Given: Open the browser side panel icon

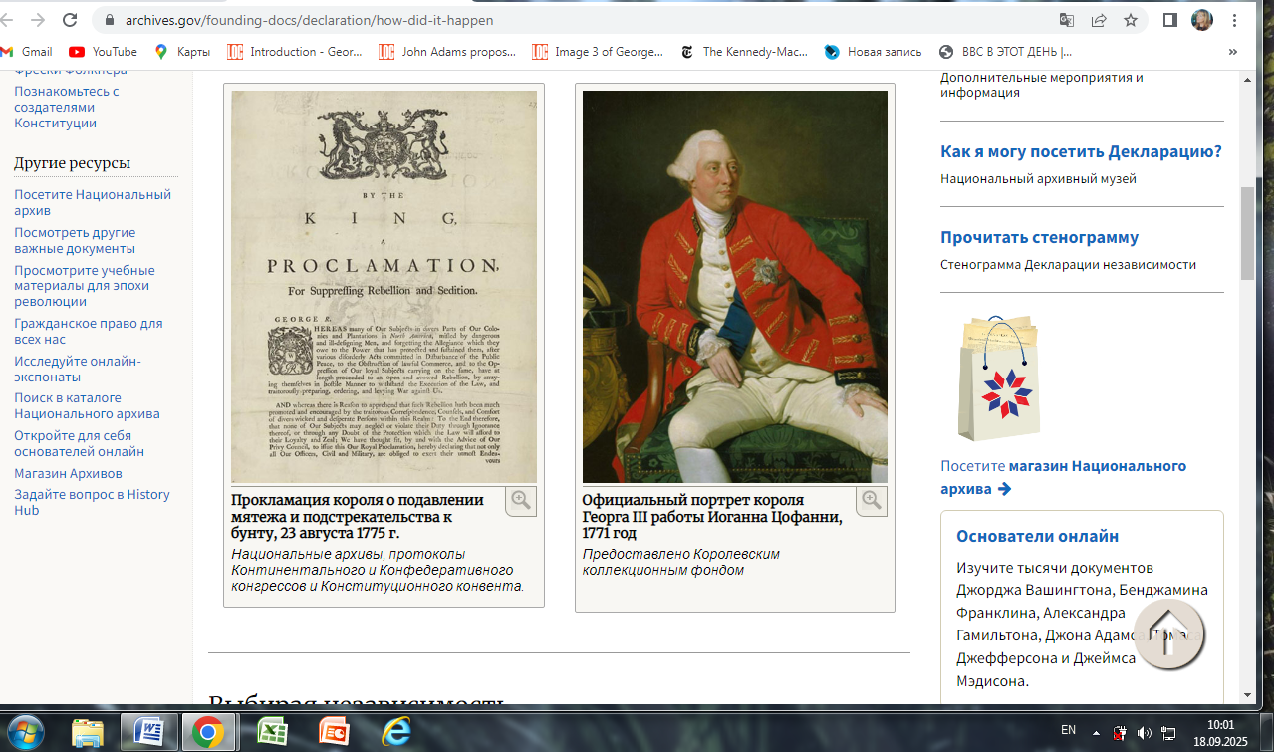Looking at the screenshot, I should [1170, 20].
